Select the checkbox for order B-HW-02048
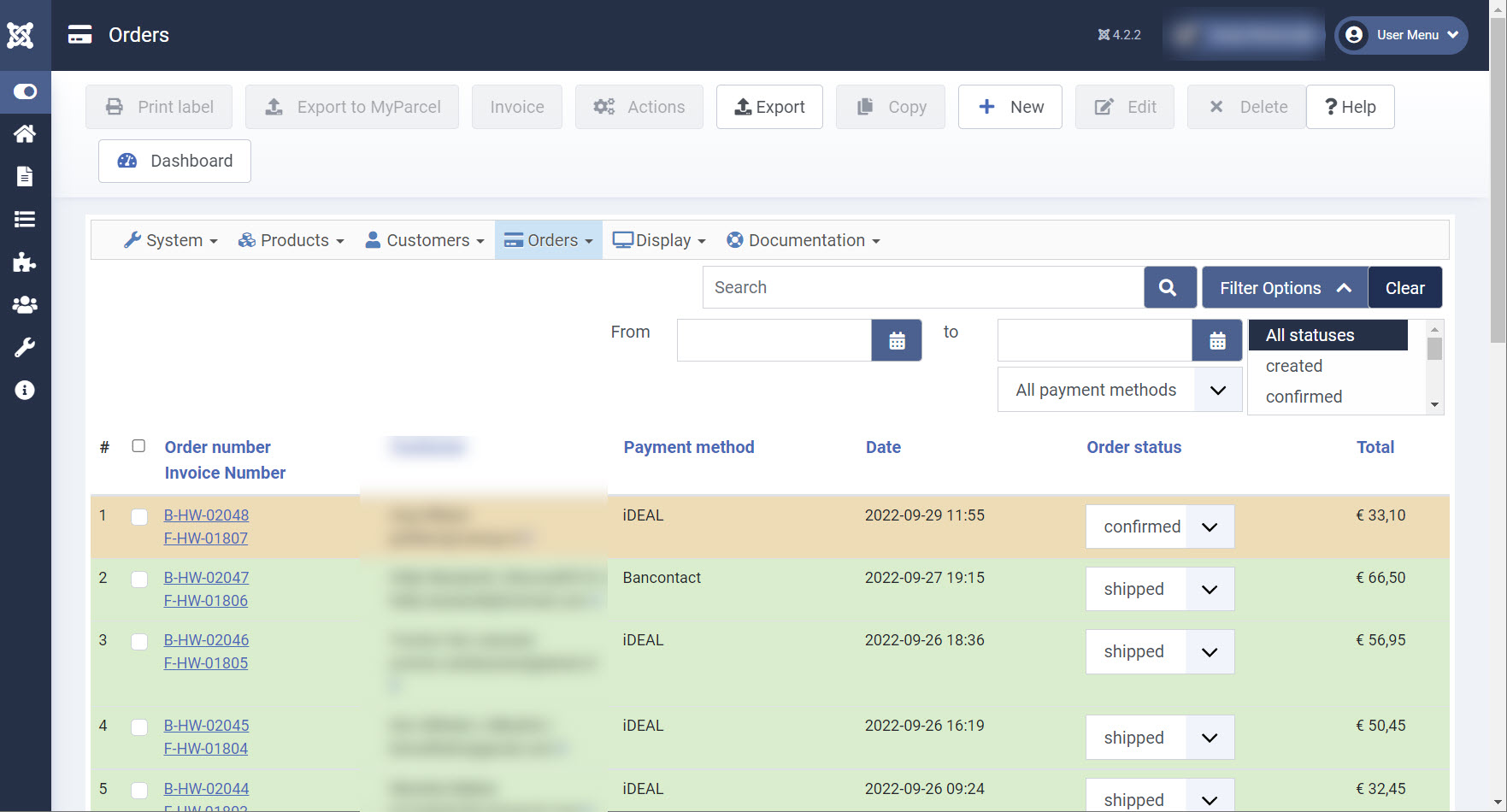Image resolution: width=1507 pixels, height=812 pixels. (x=139, y=517)
